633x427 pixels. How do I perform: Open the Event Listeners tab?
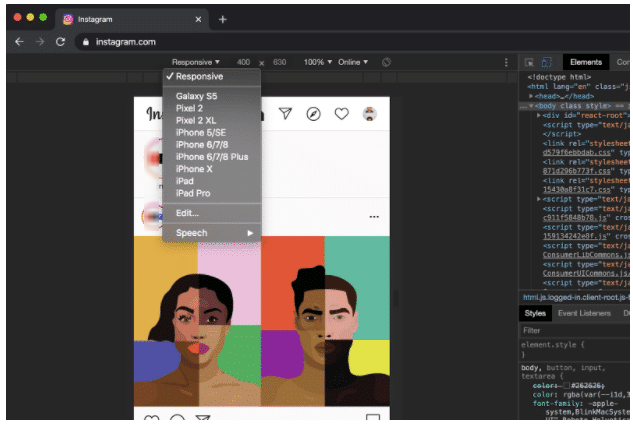coord(584,313)
